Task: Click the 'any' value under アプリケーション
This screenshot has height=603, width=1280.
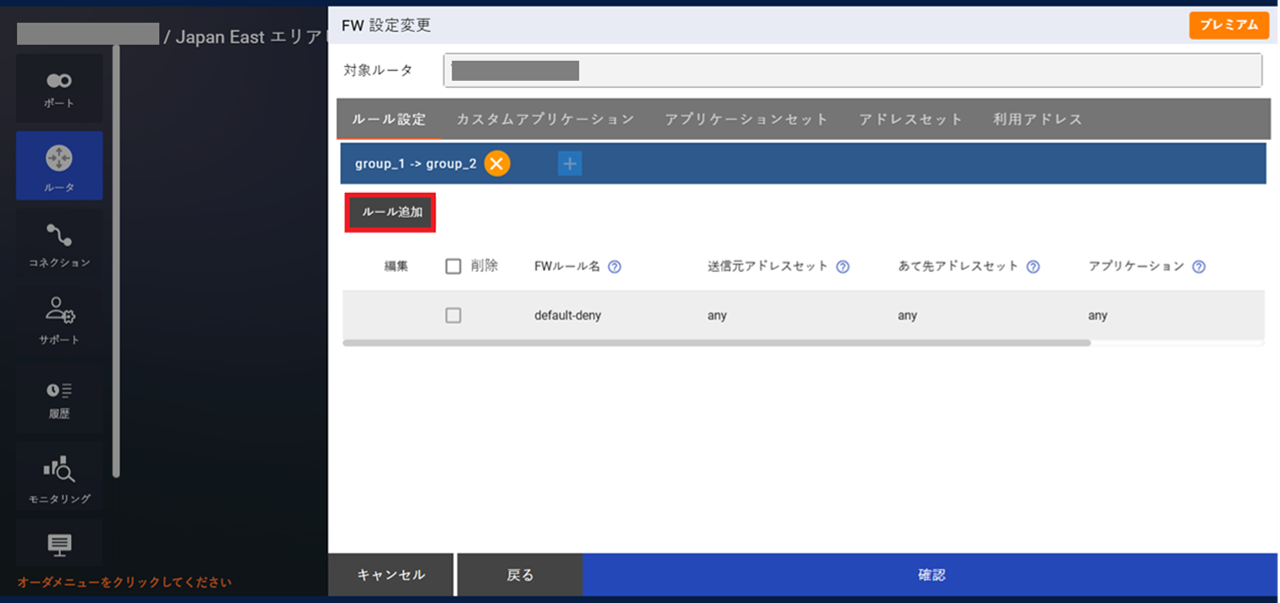Action: (1098, 315)
